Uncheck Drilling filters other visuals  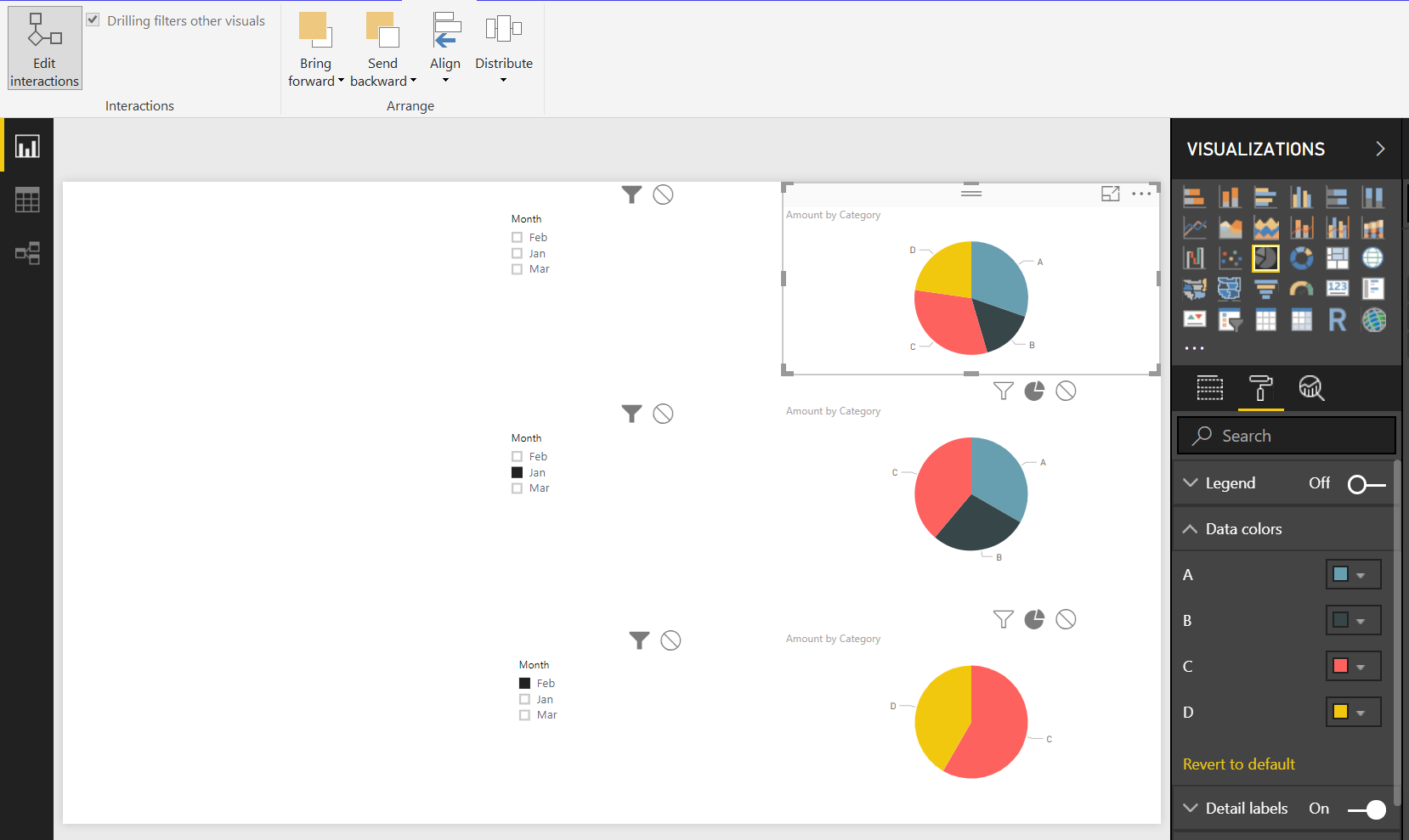[93, 20]
